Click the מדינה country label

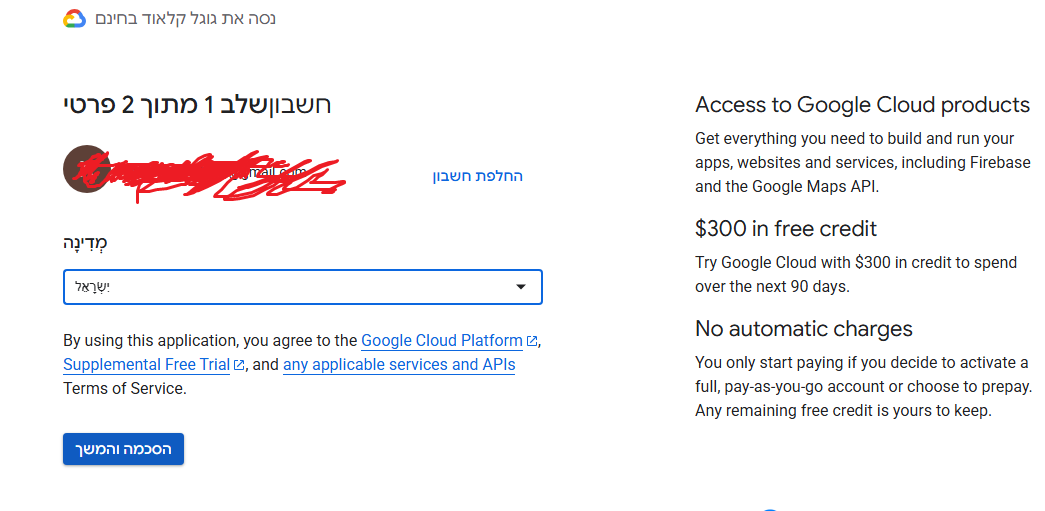pos(85,243)
